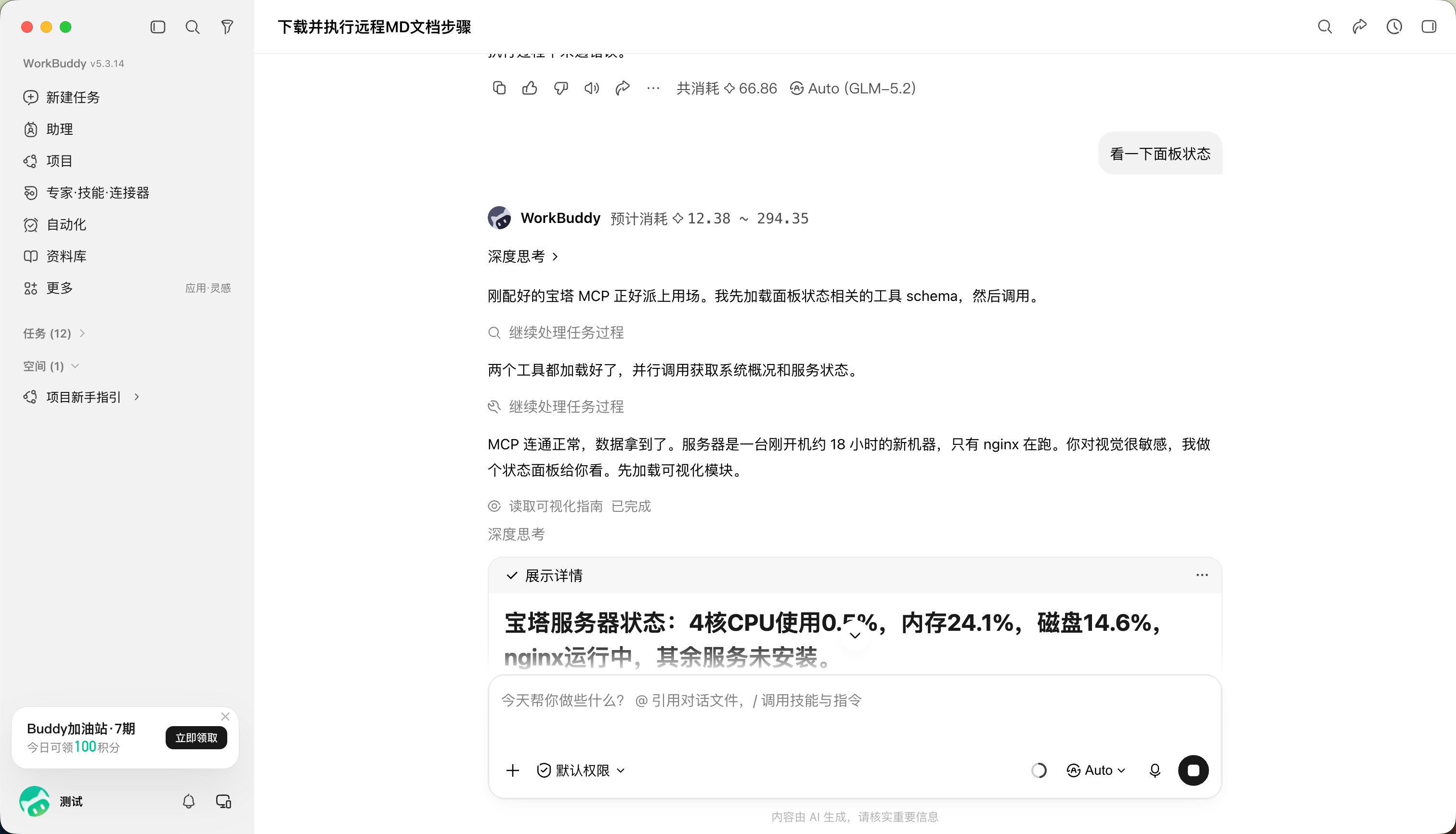Viewport: 1456px width, 834px height.
Task: Open the 展示详情 card ellipsis menu
Action: coord(1202,575)
